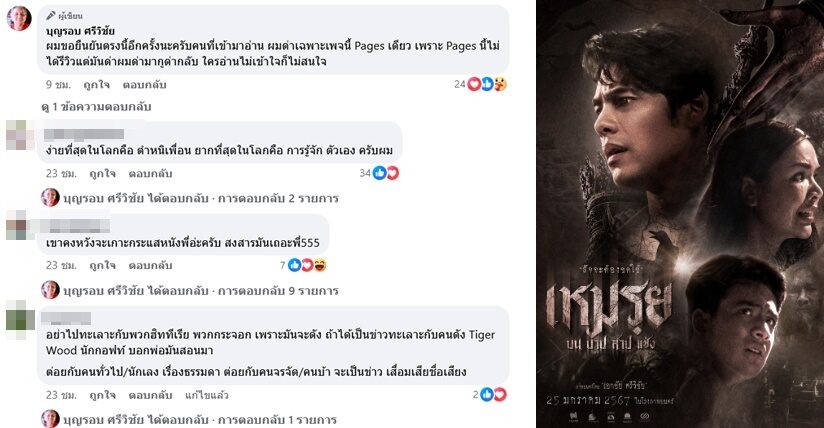Like the top comment via 'ถูกใจ'

tap(96, 85)
